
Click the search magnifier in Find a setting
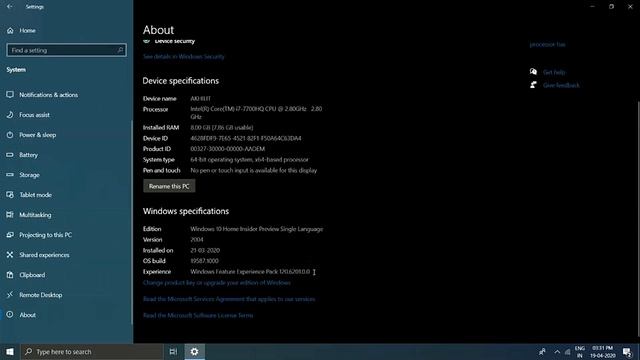pyautogui.click(x=120, y=50)
